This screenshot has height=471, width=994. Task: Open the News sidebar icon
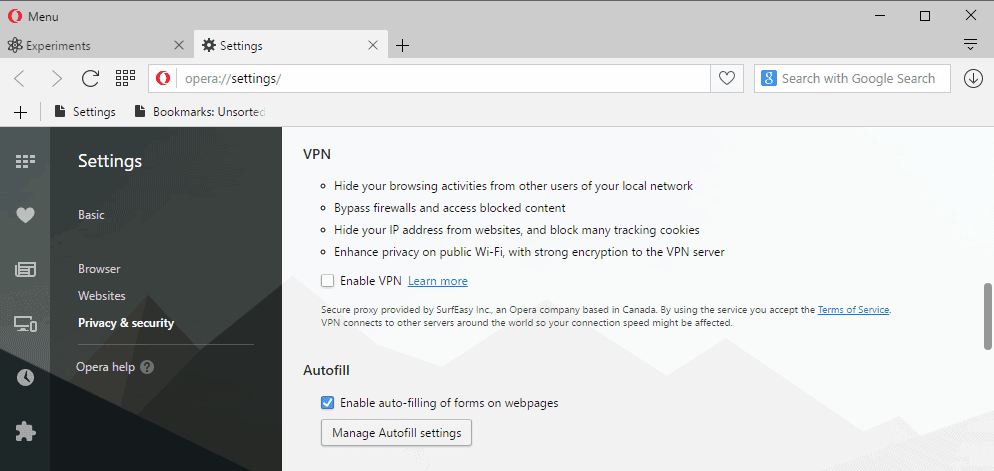click(25, 270)
